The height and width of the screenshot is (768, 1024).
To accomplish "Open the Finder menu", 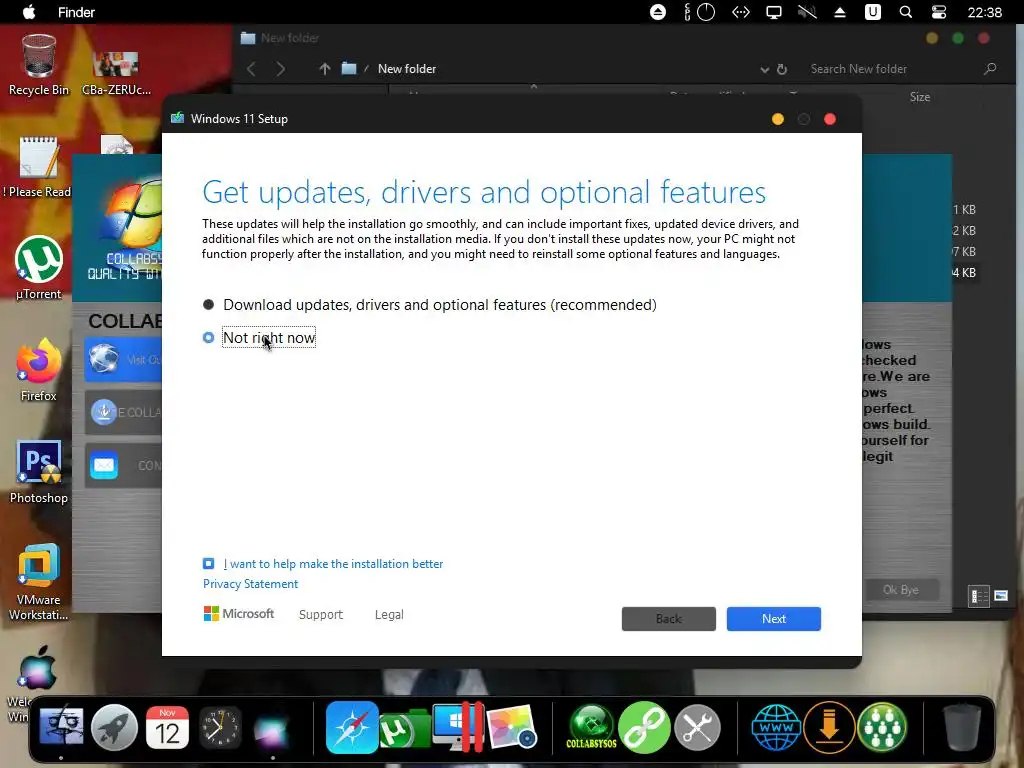I will click(76, 12).
